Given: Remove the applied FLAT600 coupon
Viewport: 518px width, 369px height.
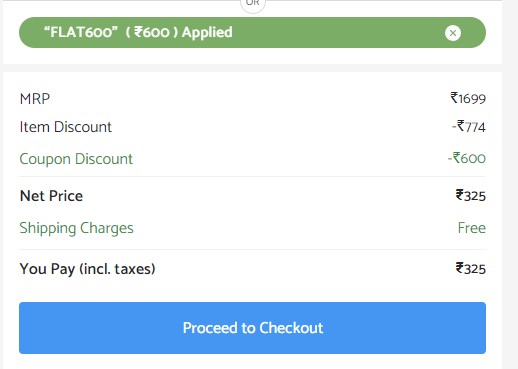Looking at the screenshot, I should click(x=453, y=33).
